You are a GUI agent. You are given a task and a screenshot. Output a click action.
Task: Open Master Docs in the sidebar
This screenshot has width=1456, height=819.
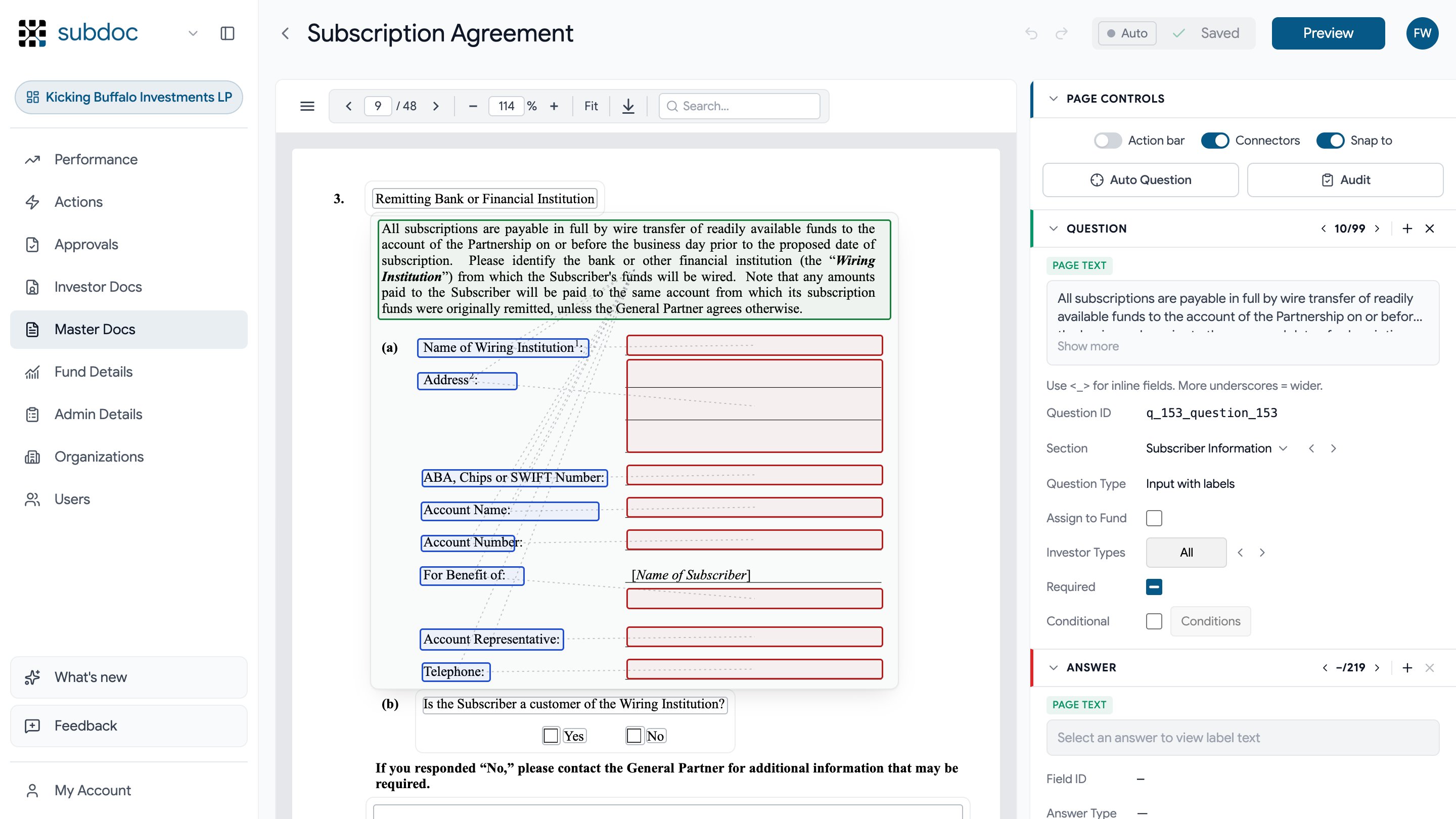click(129, 330)
